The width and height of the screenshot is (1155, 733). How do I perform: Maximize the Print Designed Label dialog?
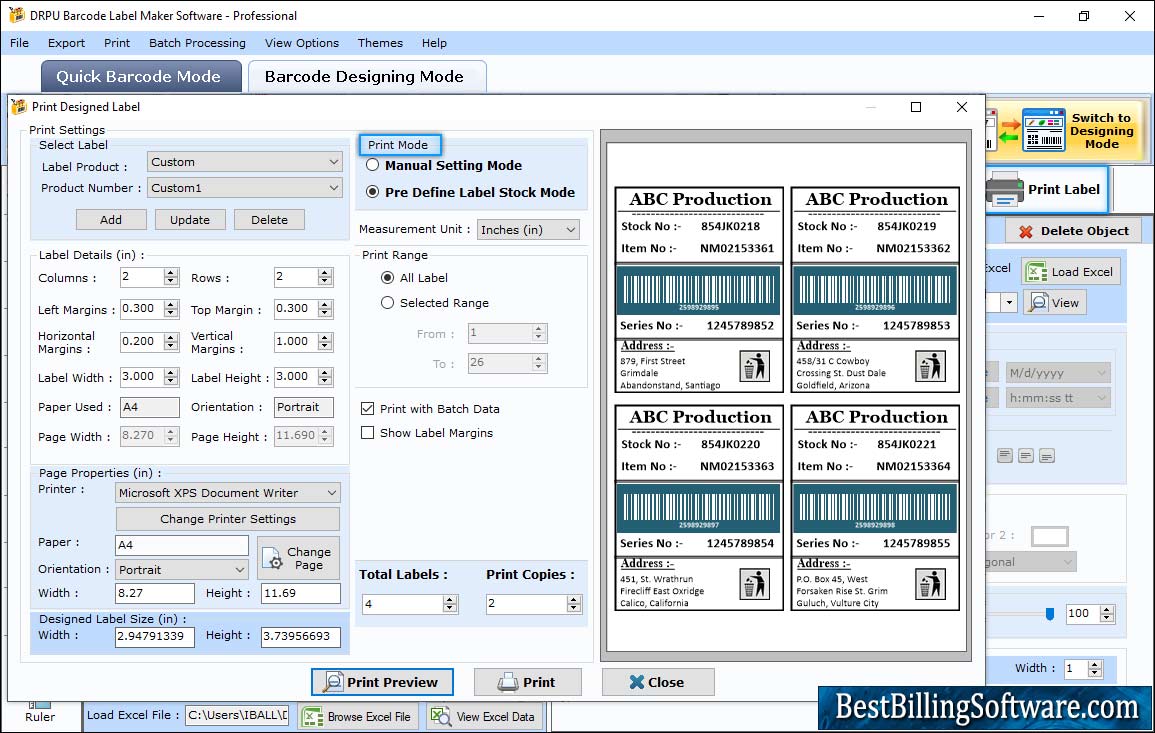[916, 107]
